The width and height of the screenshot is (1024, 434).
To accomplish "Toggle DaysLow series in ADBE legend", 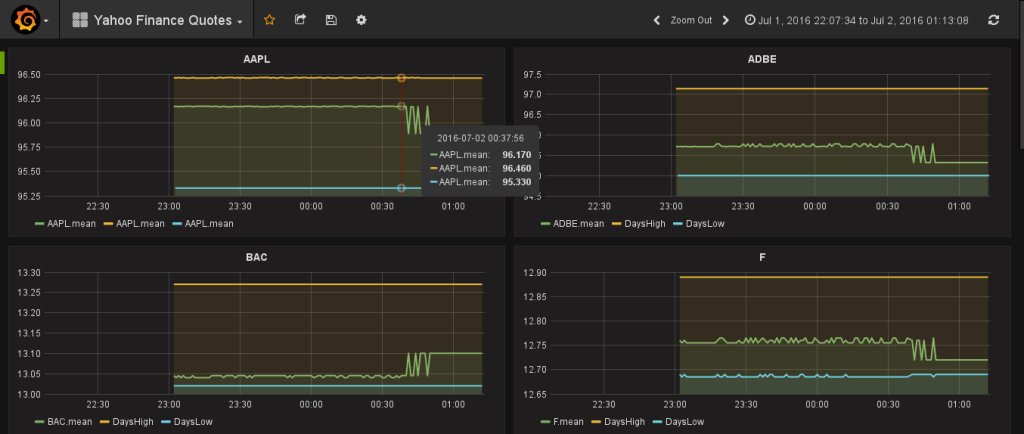I will [700, 223].
